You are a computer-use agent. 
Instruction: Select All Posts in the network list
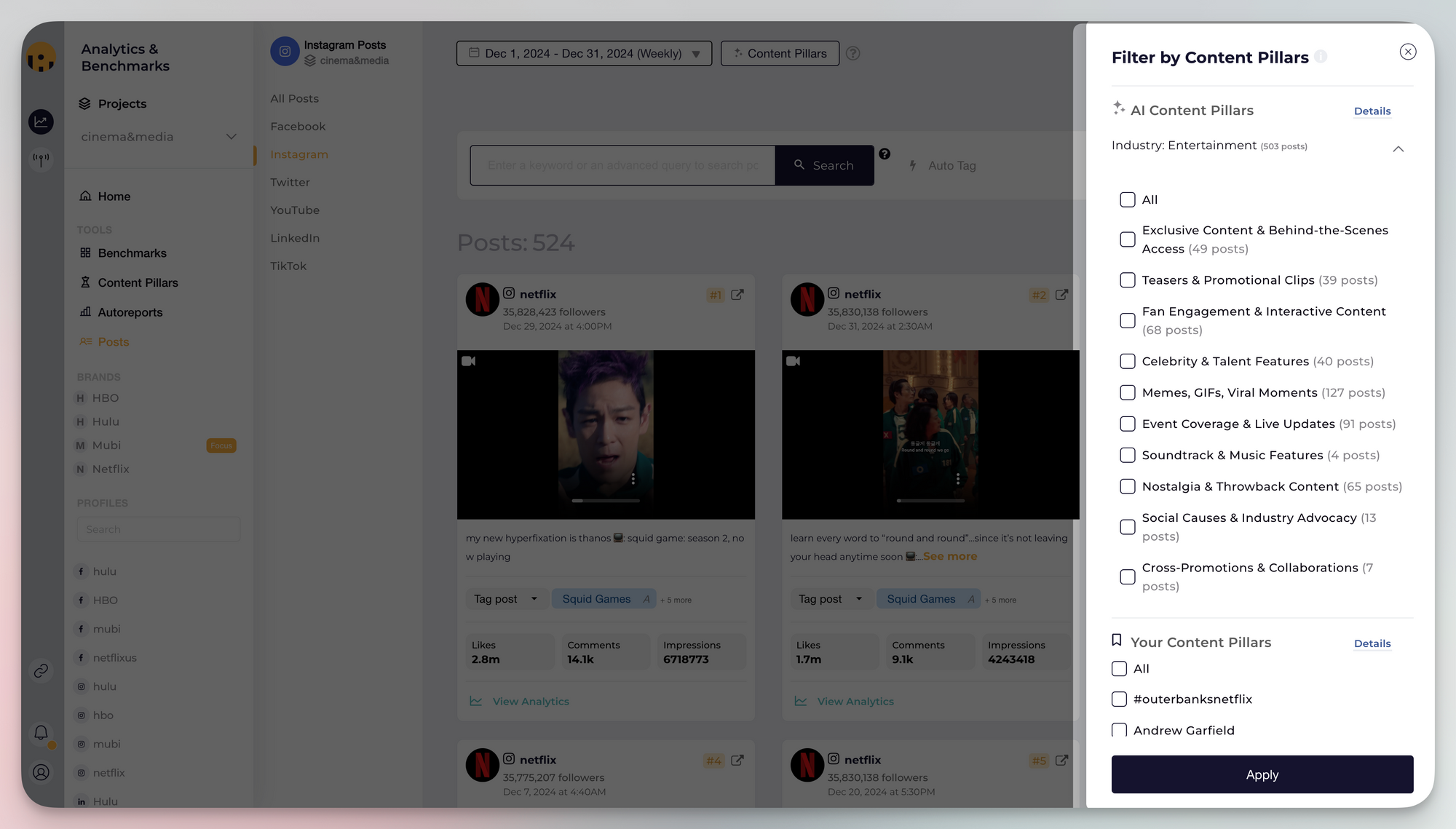click(294, 98)
